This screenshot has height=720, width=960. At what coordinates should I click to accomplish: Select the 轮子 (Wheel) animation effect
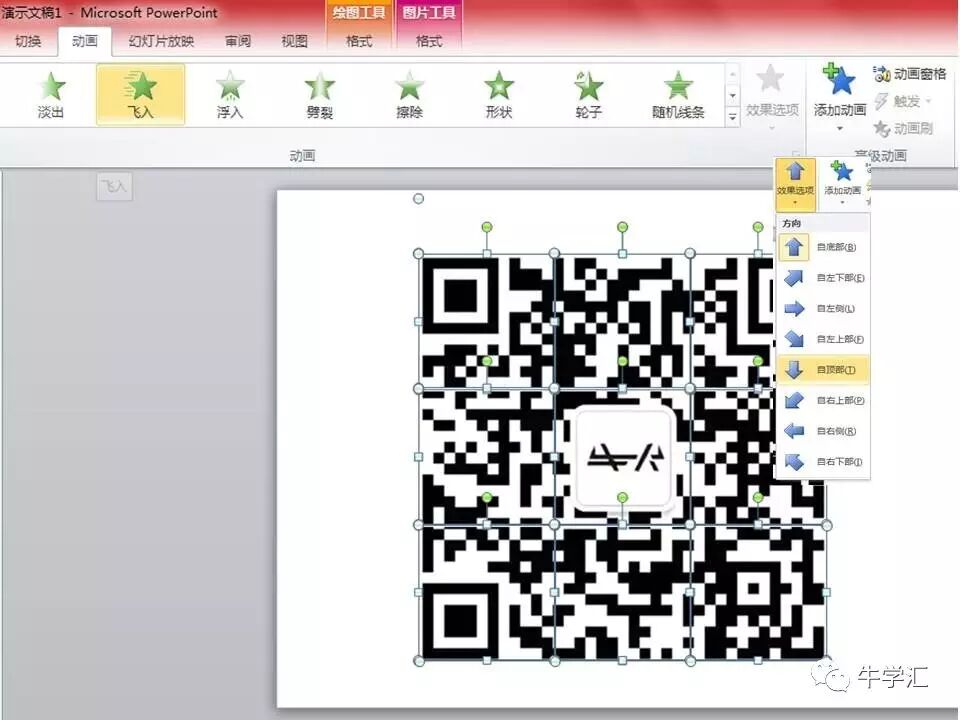[588, 94]
